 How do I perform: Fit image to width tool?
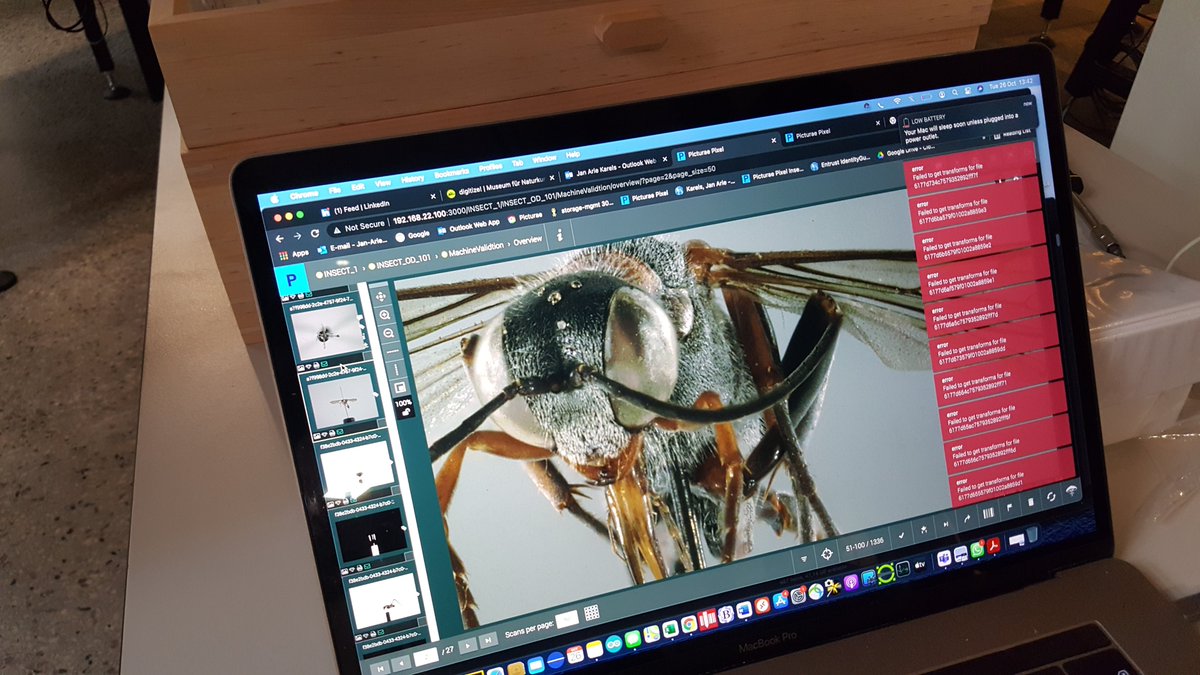pos(392,352)
